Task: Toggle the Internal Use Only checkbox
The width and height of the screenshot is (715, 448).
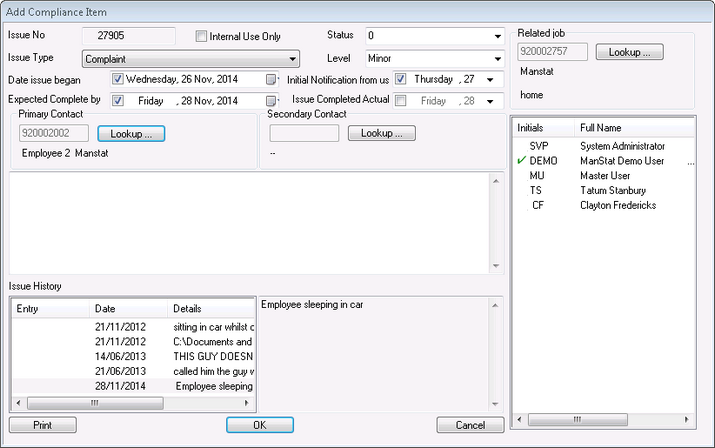Action: [x=202, y=37]
